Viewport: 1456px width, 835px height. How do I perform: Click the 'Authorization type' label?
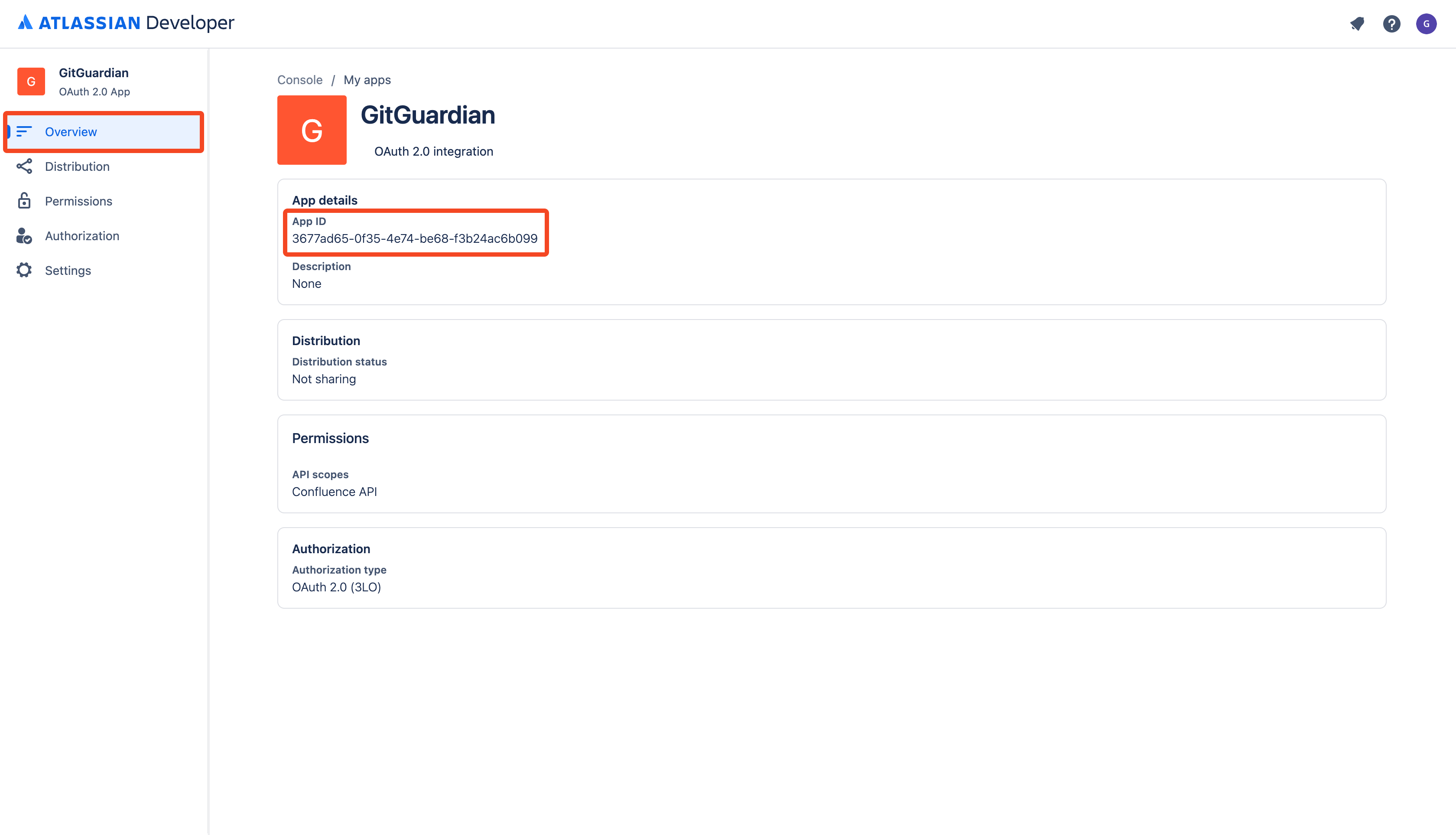pos(339,570)
